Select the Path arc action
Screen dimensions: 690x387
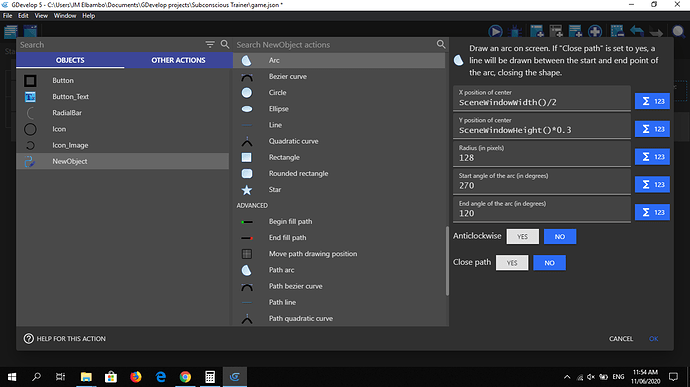(x=339, y=270)
